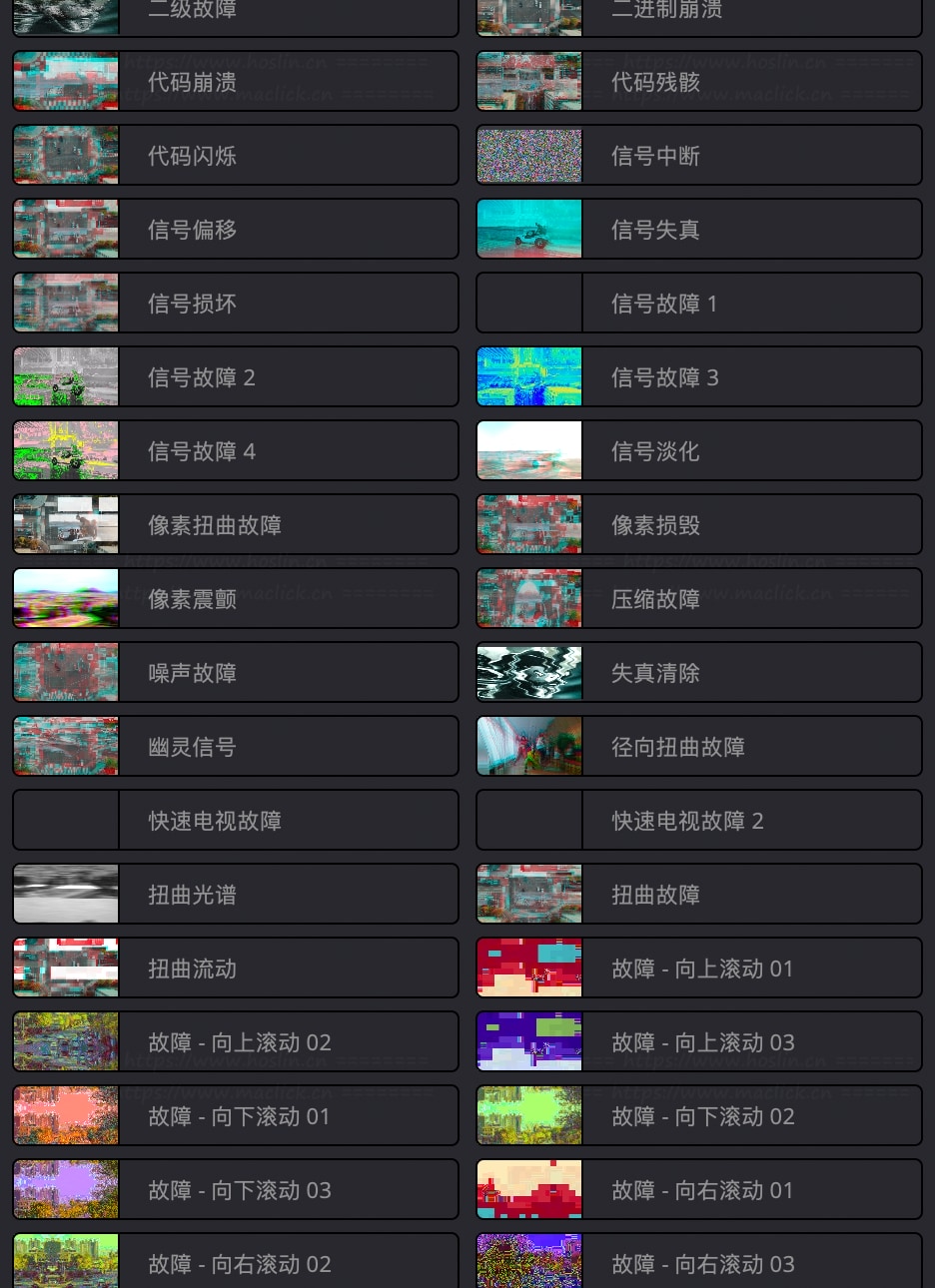Click the 故障 - 向下滚动 03 label
Image resolution: width=935 pixels, height=1288 pixels.
click(x=240, y=1190)
